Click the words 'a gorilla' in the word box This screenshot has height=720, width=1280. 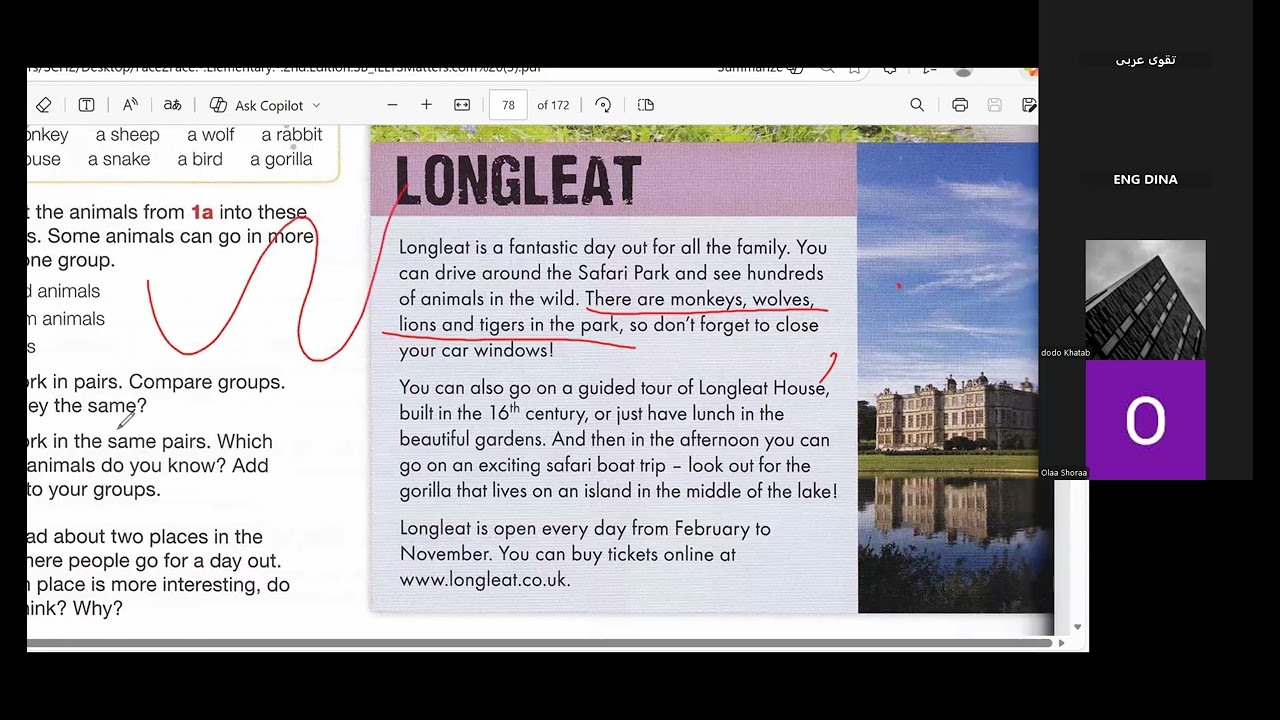coord(281,159)
